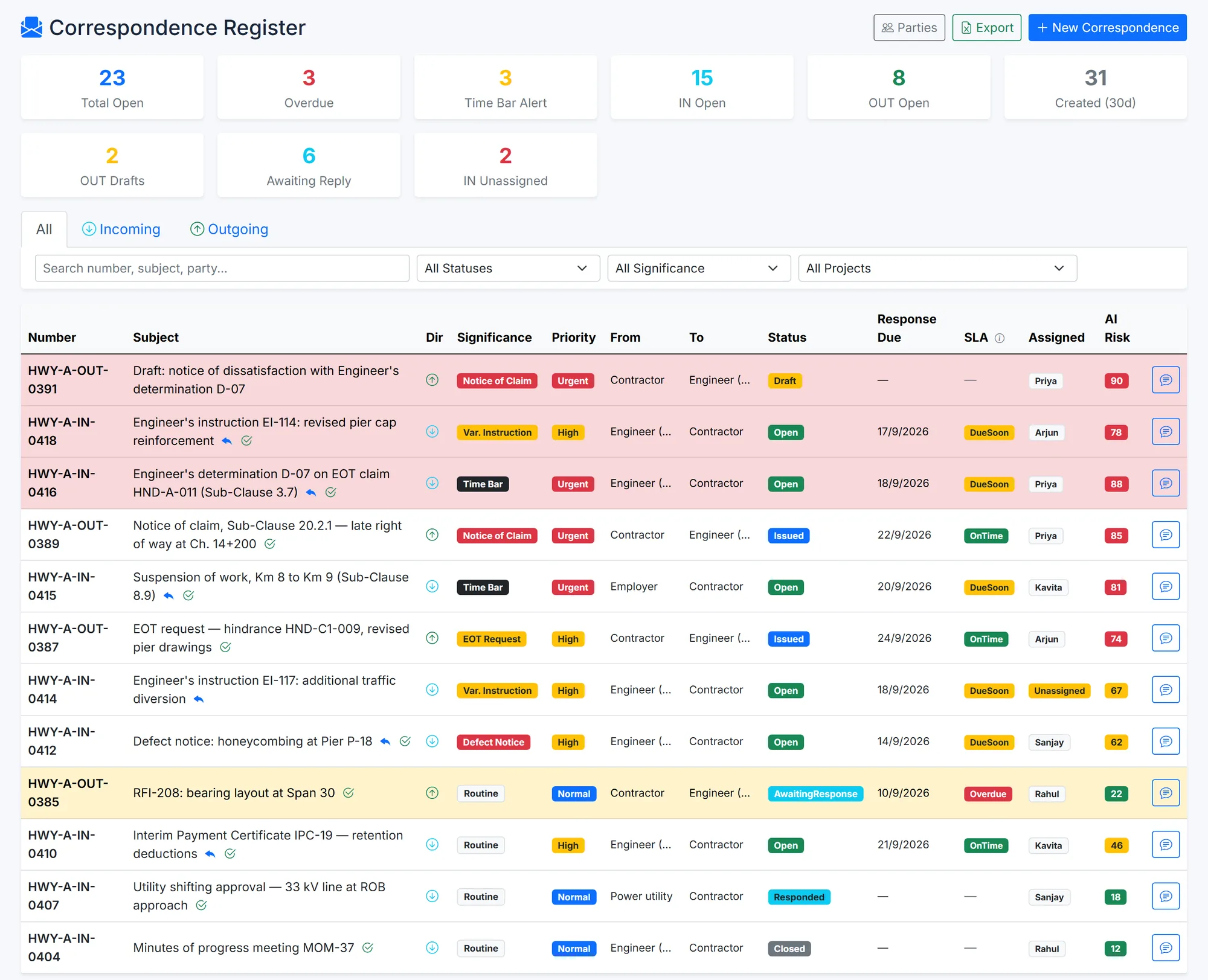Open comments for HWY-A-OUT-0391
The image size is (1208, 980).
[x=1165, y=380]
